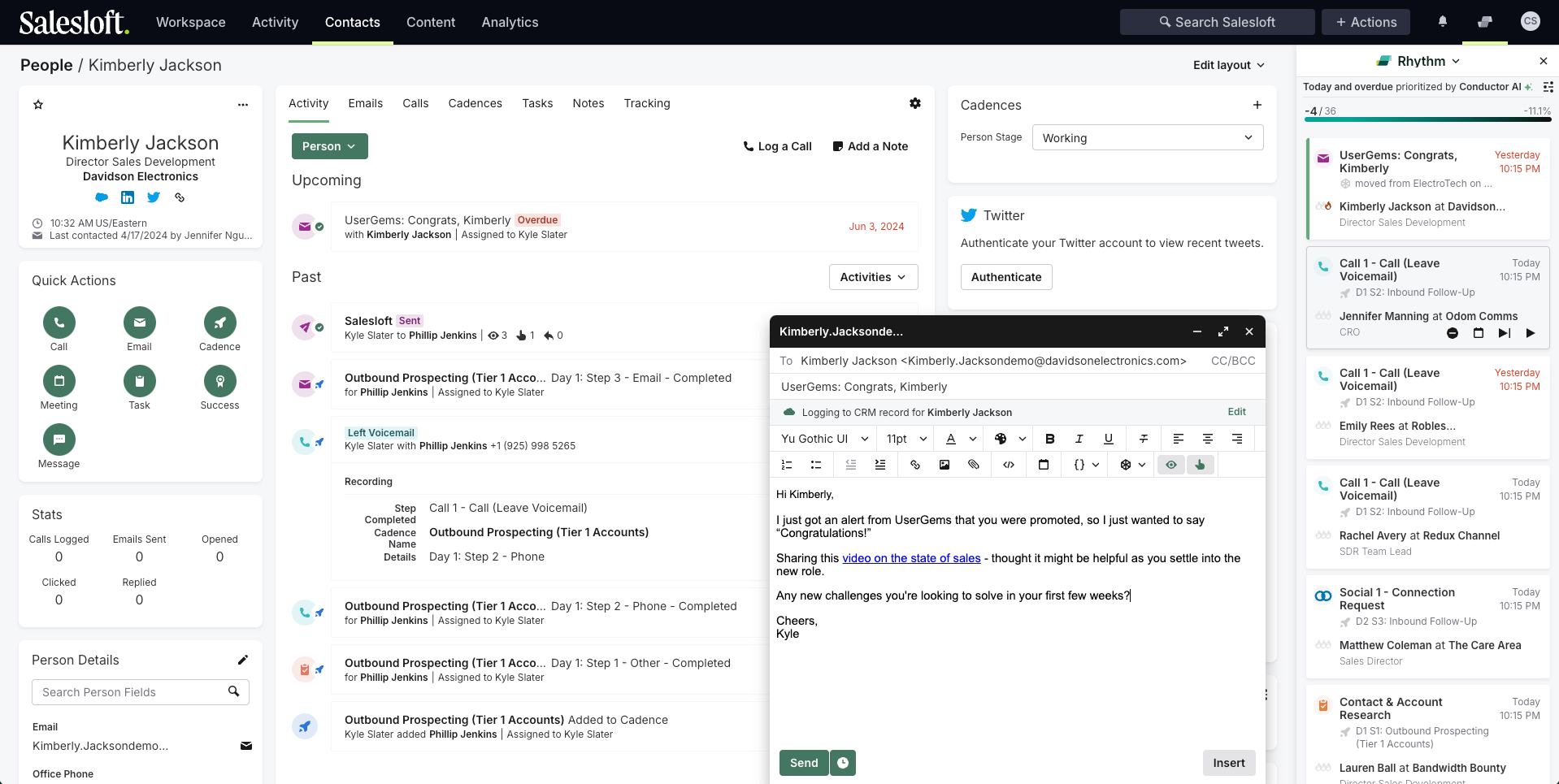1559x784 pixels.
Task: Open the Cadences tab
Action: 475,103
